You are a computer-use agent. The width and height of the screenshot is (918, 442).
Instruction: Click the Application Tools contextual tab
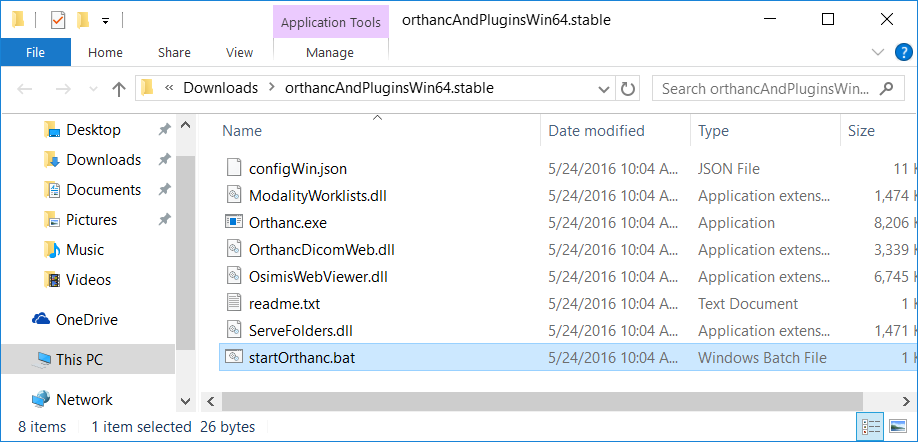coord(331,22)
